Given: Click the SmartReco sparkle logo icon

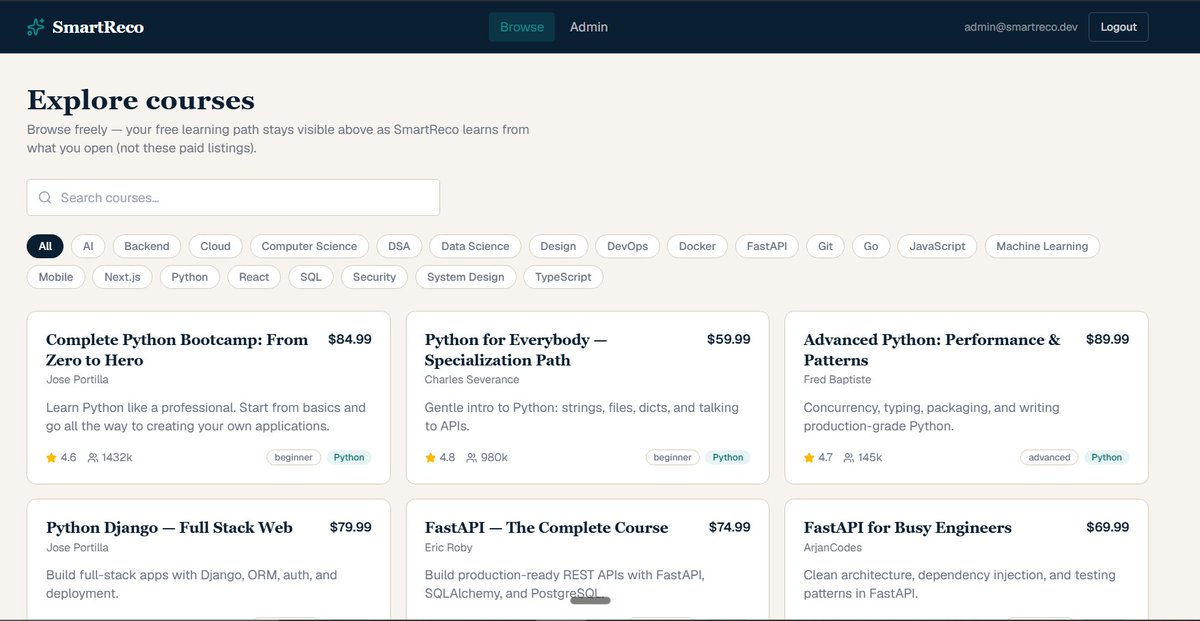Looking at the screenshot, I should [36, 27].
